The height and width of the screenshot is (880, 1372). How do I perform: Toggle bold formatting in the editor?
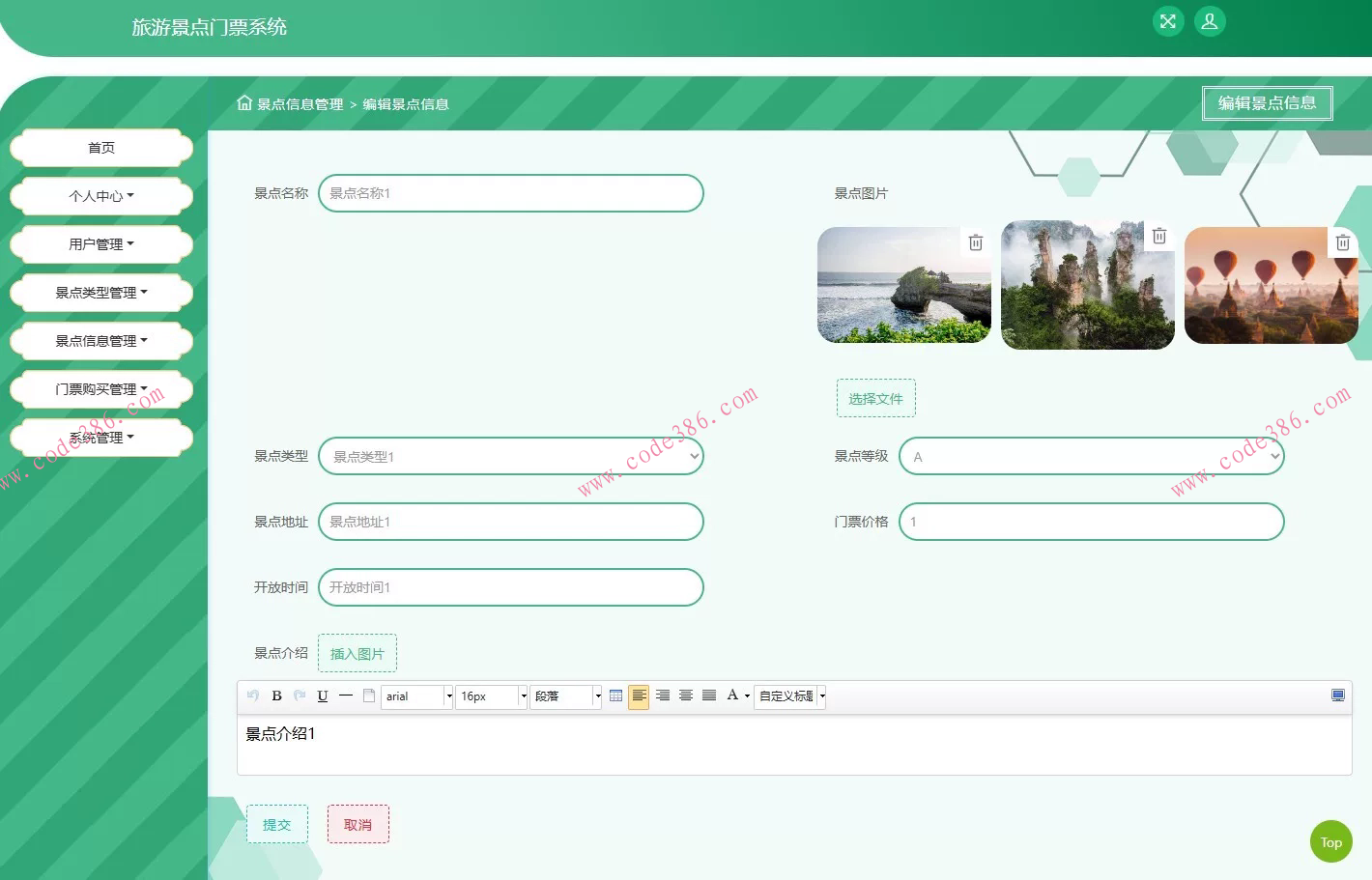click(276, 695)
